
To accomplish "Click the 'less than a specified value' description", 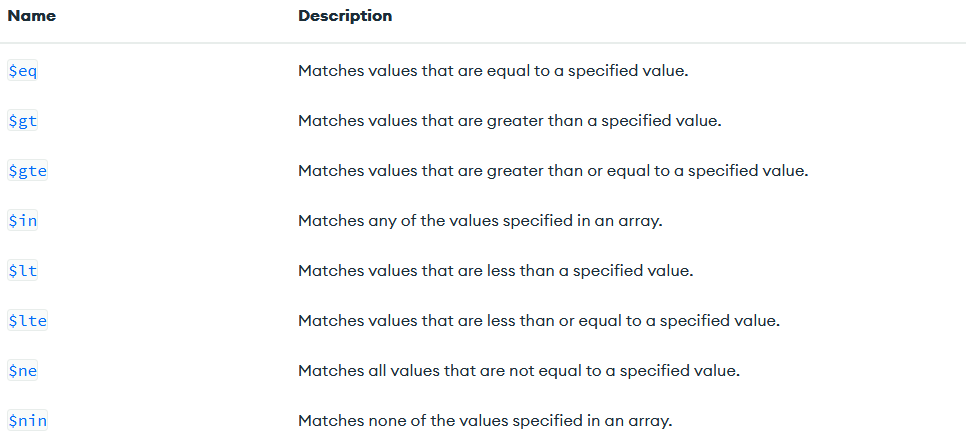I will (496, 271).
